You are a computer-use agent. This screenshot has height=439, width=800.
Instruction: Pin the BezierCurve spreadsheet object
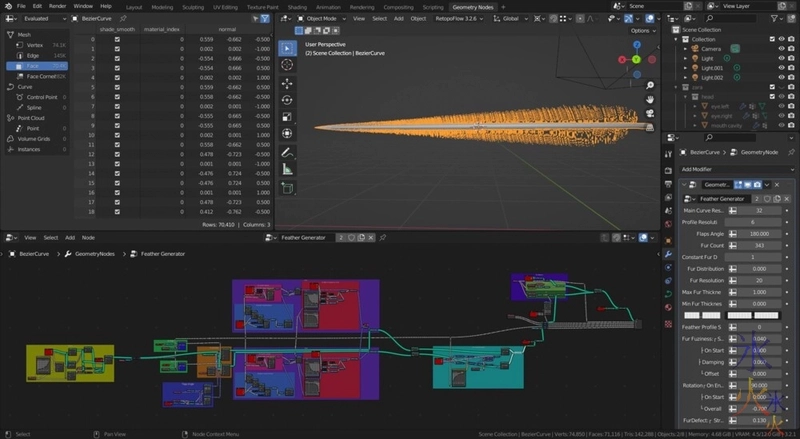[x=123, y=18]
